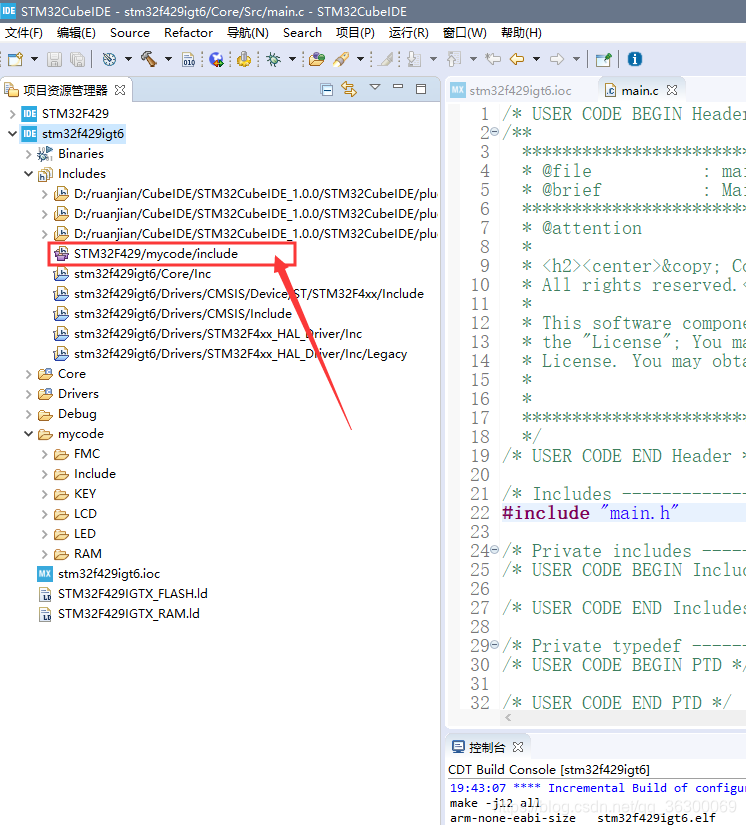Open the 导航(N) menu
The height and width of the screenshot is (825, 746).
[x=248, y=33]
